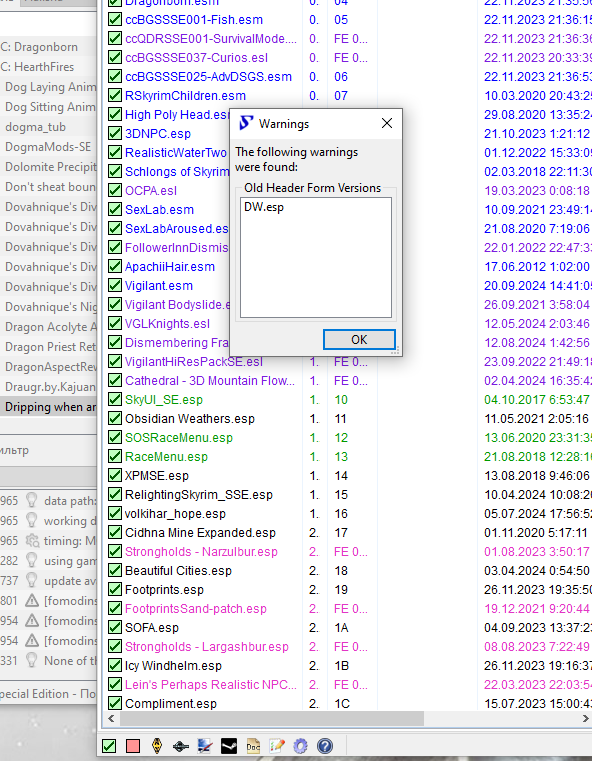The width and height of the screenshot is (592, 761).
Task: Select the RelightingSkyrim_SSE.esp plugin row
Action: click(x=199, y=495)
